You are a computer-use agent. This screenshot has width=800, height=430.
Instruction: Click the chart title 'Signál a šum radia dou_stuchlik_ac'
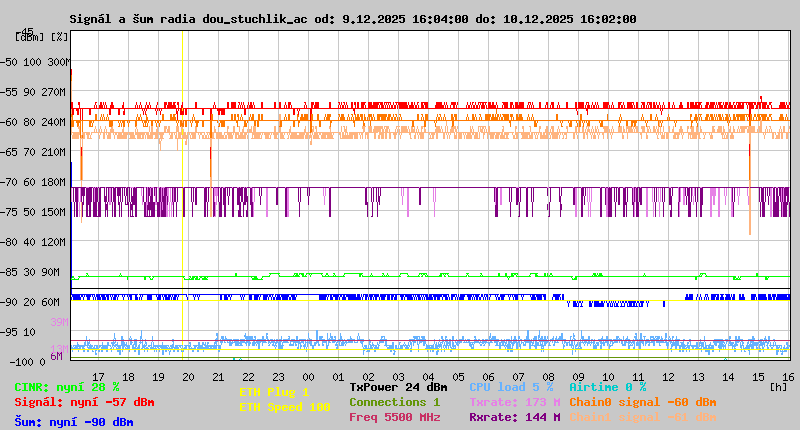pos(188,19)
